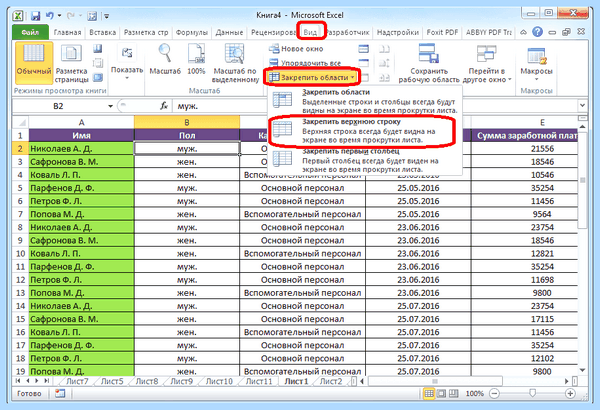Image resolution: width=600 pixels, height=410 pixels.
Task: Open Customize Quick Access Toolbar dropdown
Action: [107, 16]
